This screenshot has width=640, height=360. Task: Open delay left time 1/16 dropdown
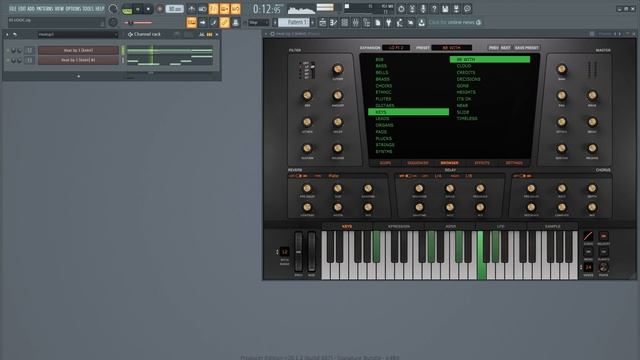click(438, 176)
